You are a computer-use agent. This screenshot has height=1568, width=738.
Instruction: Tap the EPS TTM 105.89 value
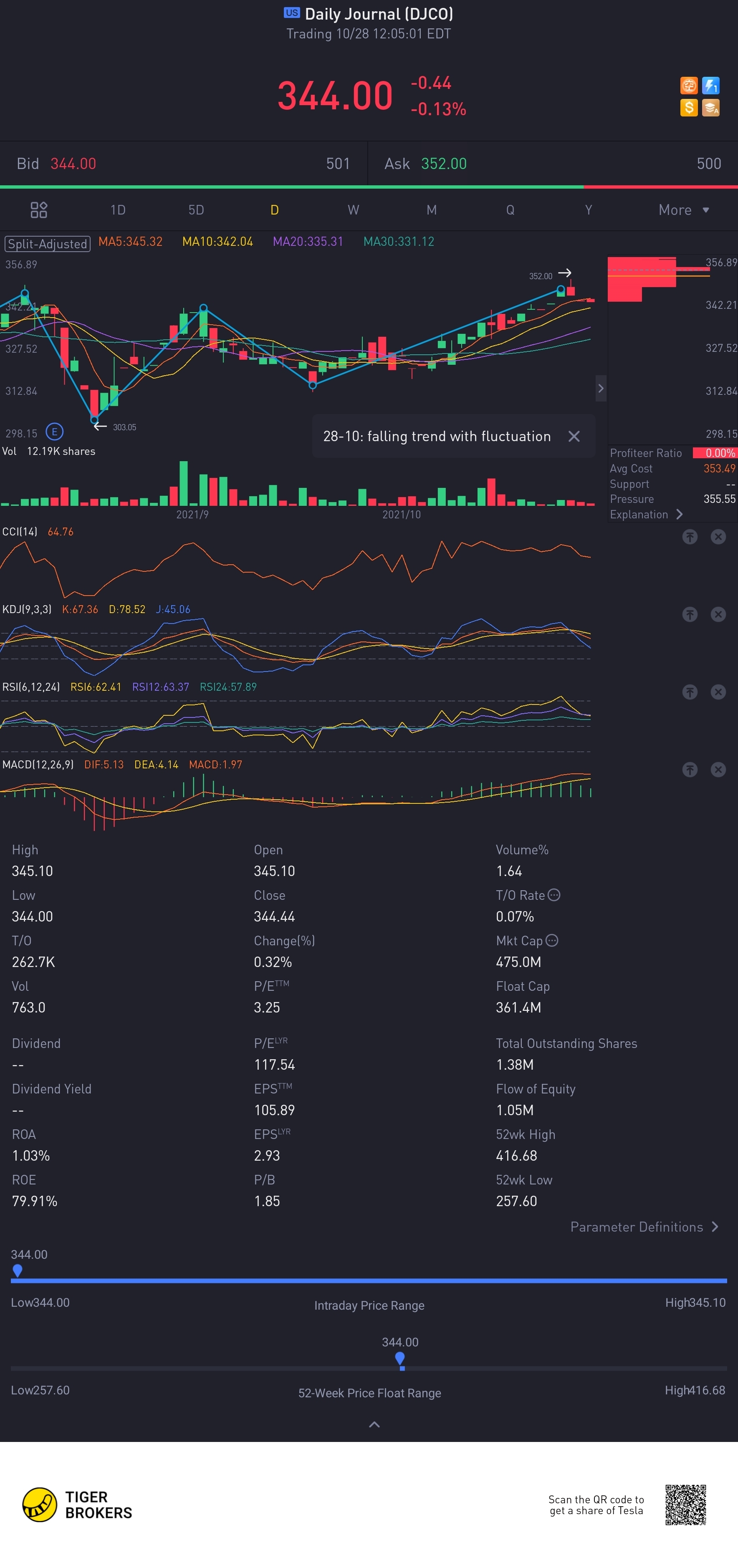click(x=274, y=1110)
